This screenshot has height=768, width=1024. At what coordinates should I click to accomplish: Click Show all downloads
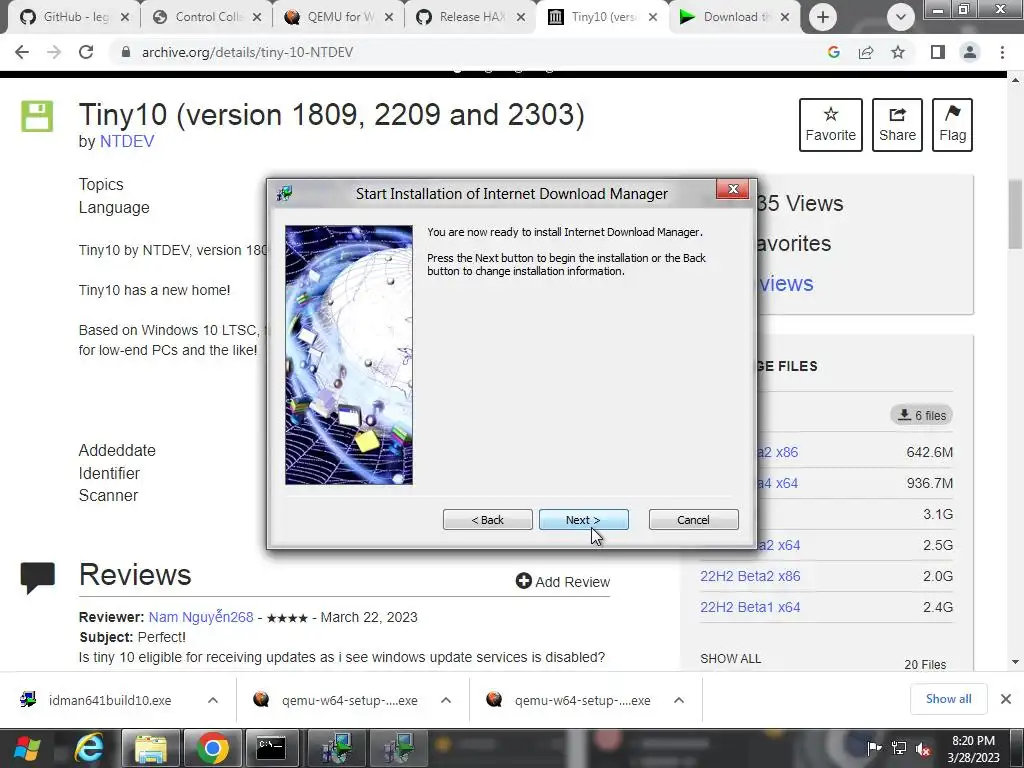(948, 699)
